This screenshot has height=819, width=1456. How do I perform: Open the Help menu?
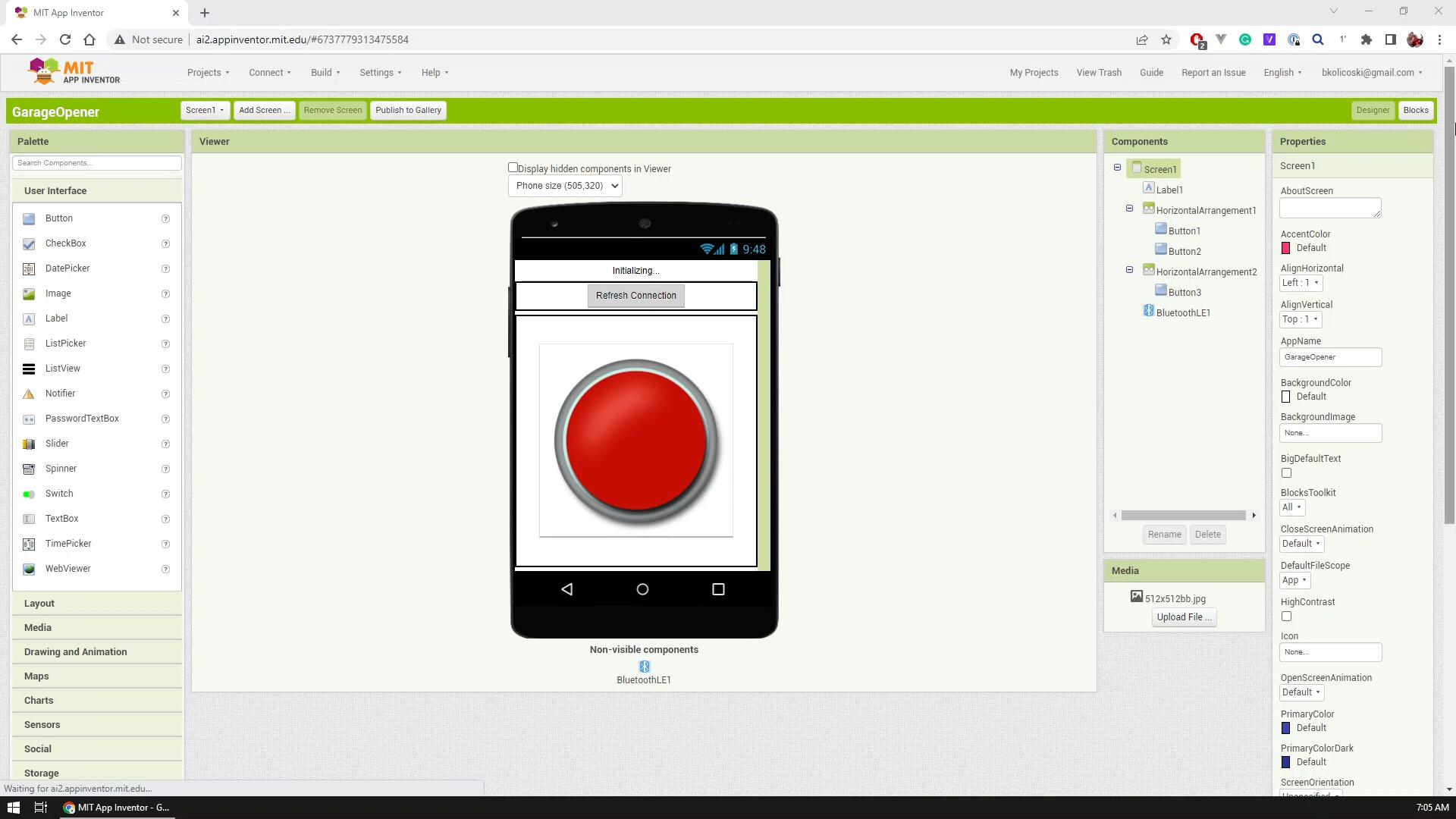coord(435,73)
